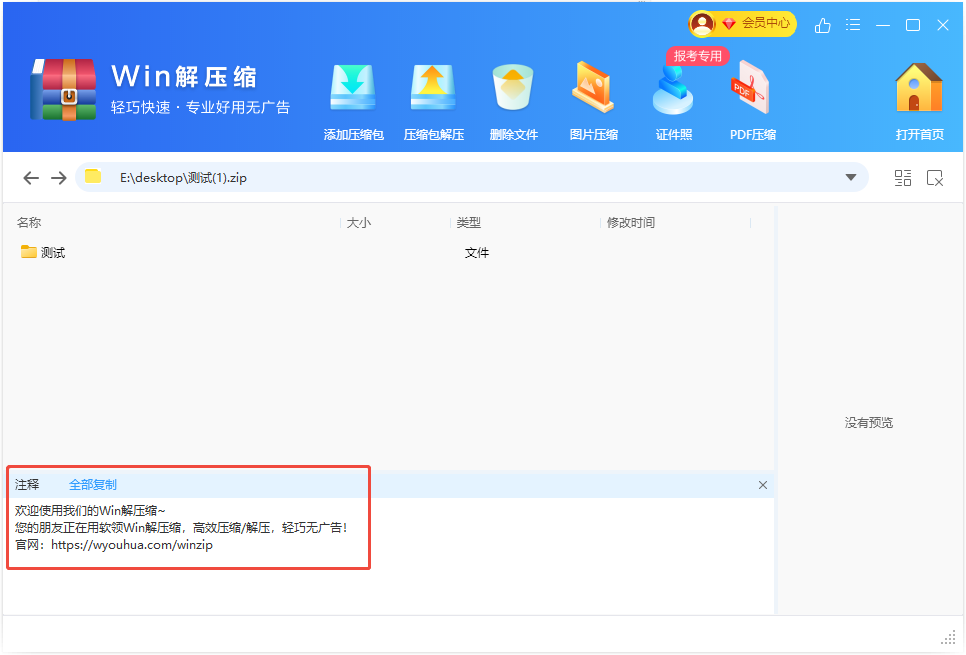Navigate forward with the right arrow
Screen dimensions: 966x655
tap(59, 178)
